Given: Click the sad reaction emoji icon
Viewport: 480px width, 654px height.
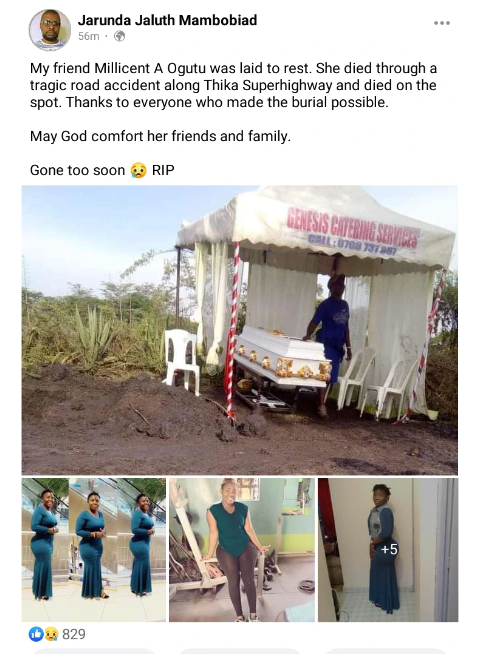Looking at the screenshot, I should point(51,634).
